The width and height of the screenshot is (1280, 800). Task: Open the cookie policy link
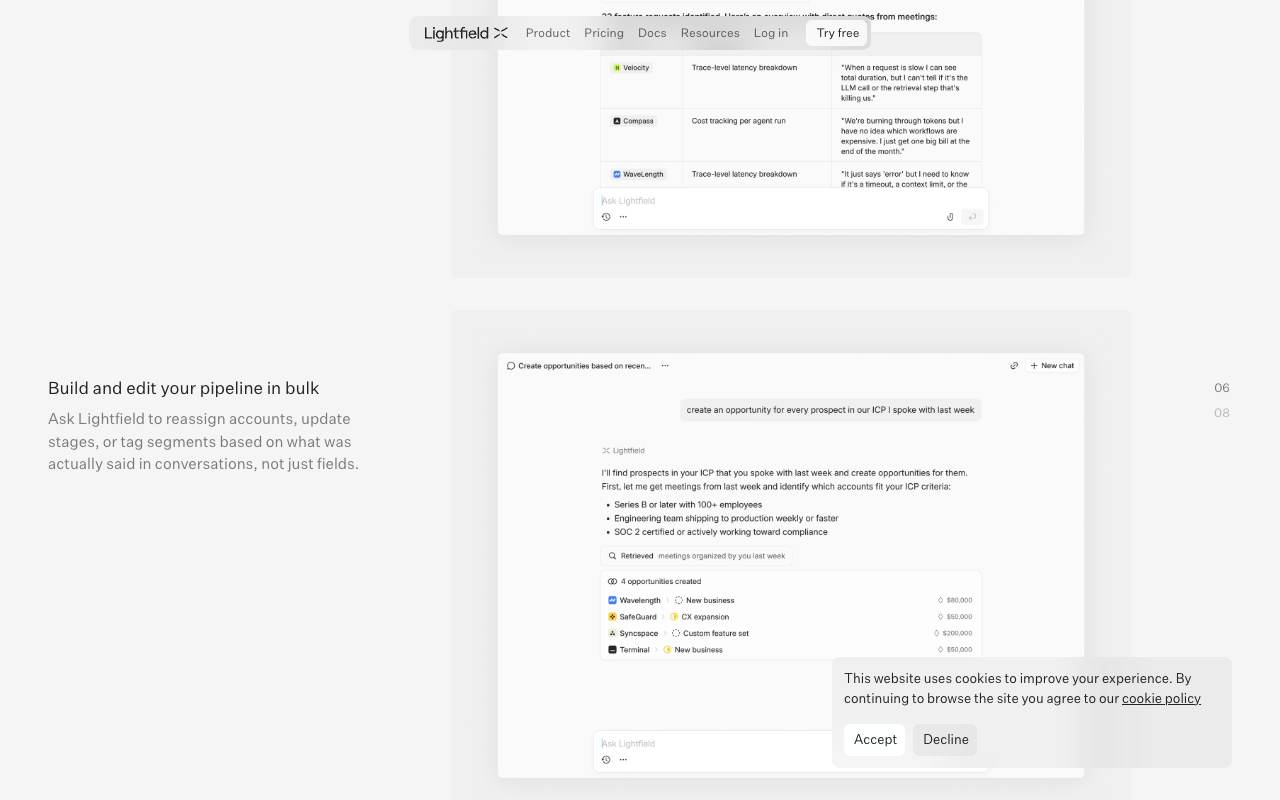1161,699
